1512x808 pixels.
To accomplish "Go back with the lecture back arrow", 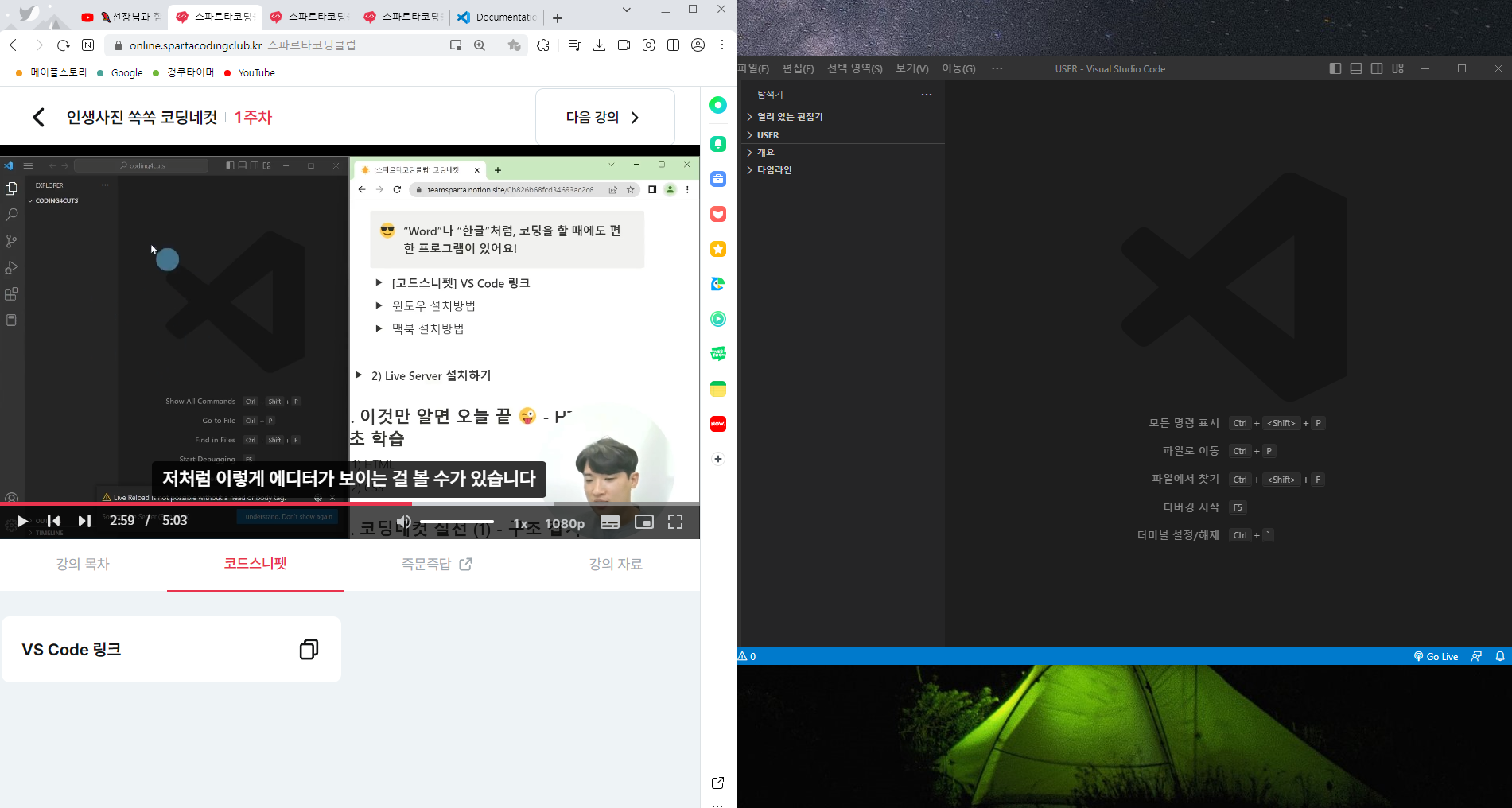I will [38, 117].
